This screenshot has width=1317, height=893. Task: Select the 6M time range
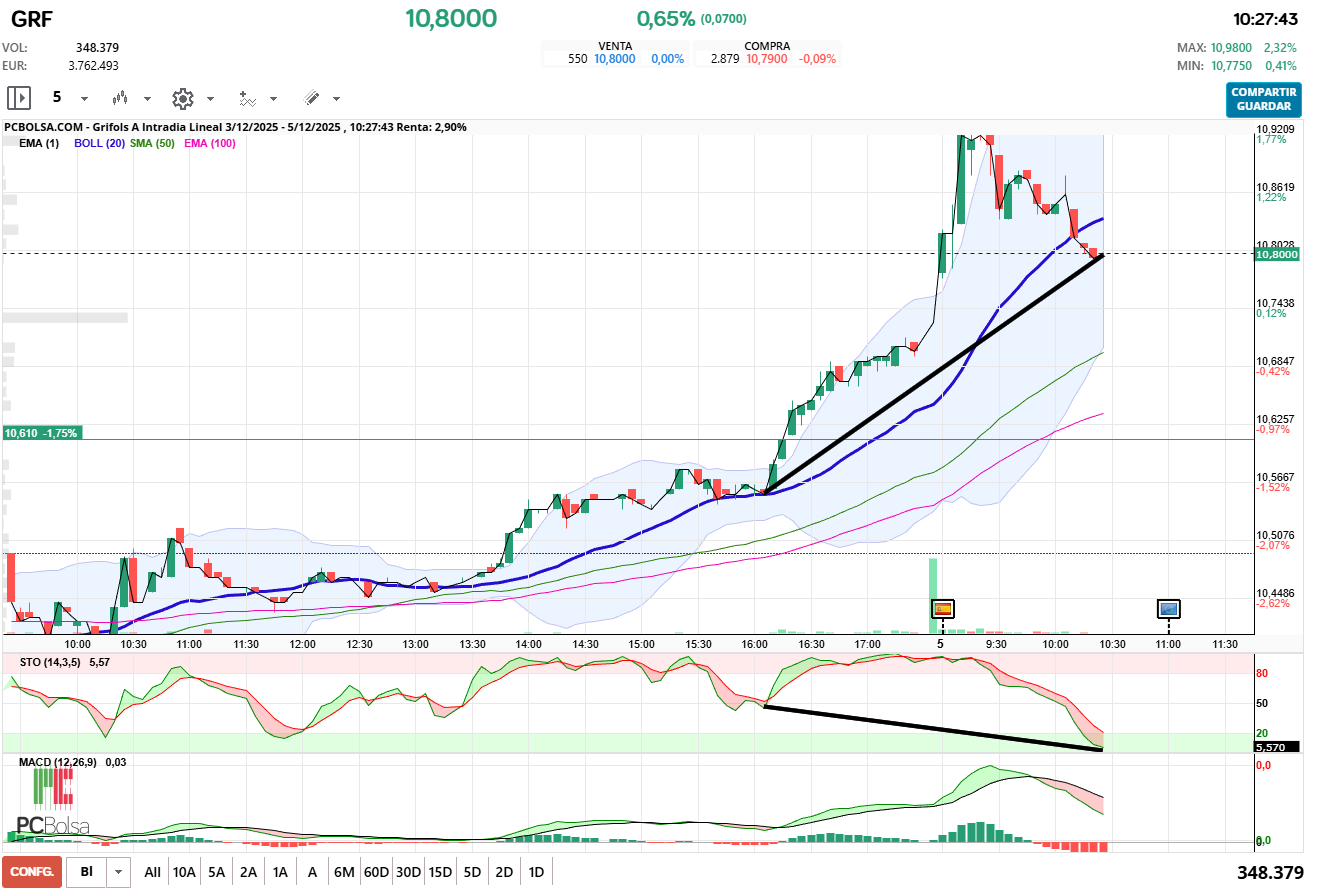(x=344, y=872)
